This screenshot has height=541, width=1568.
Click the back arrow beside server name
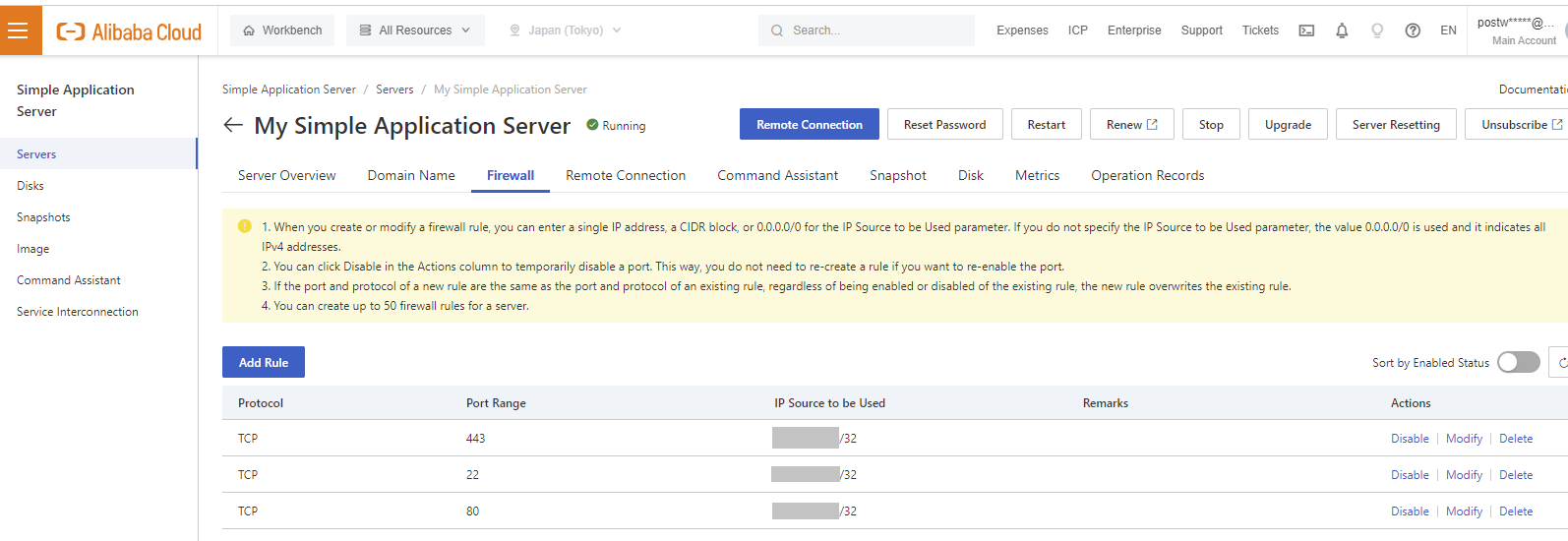[x=233, y=125]
